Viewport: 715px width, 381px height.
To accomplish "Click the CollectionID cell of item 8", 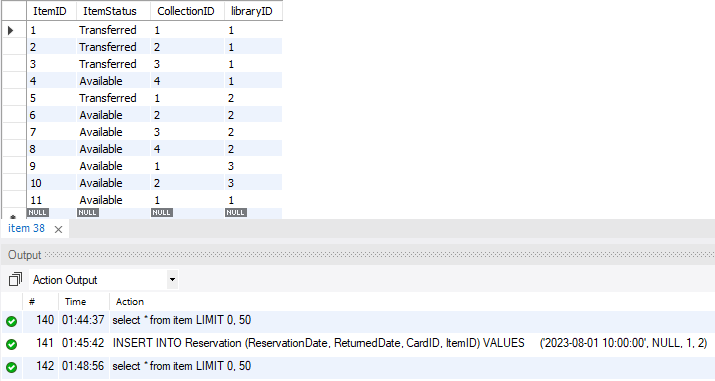I will click(x=187, y=149).
